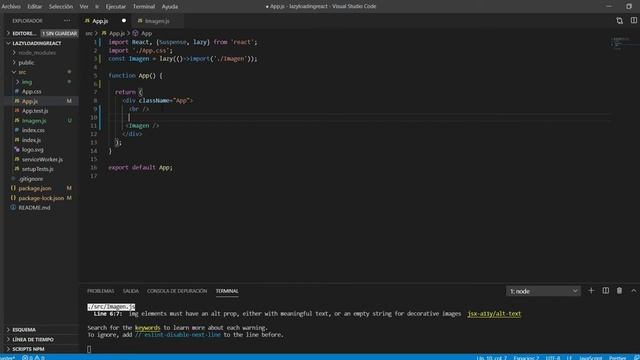Open package-lock.json in explorer
Viewport: 640px width, 360px height.
coord(41,198)
